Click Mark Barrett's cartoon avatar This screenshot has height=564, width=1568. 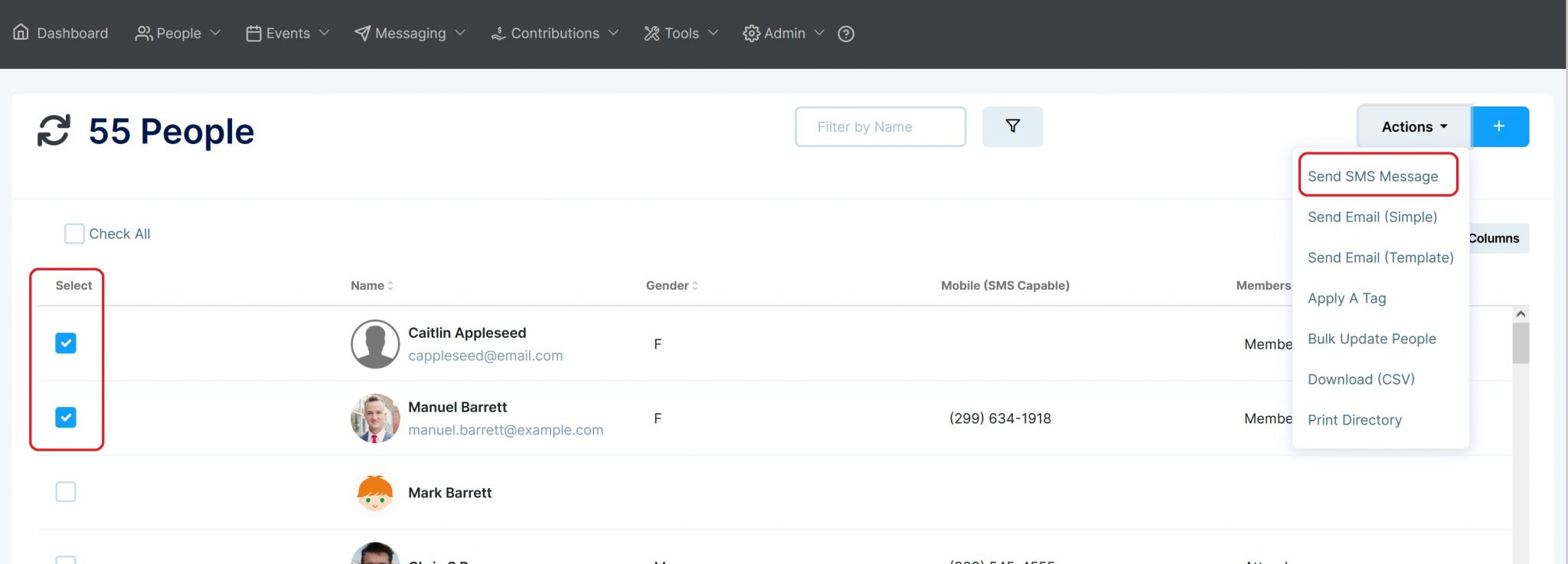[x=375, y=493]
